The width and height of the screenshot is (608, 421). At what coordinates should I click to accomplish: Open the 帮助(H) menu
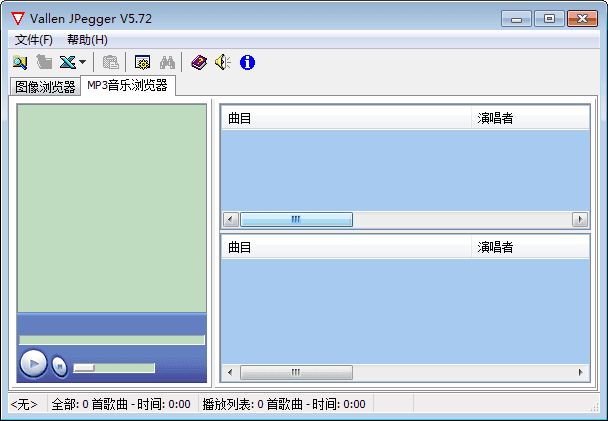click(87, 40)
